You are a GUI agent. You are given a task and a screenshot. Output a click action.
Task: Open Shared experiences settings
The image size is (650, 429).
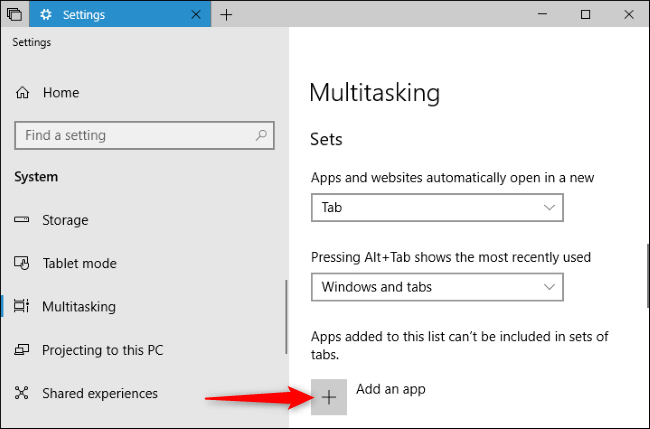99,394
